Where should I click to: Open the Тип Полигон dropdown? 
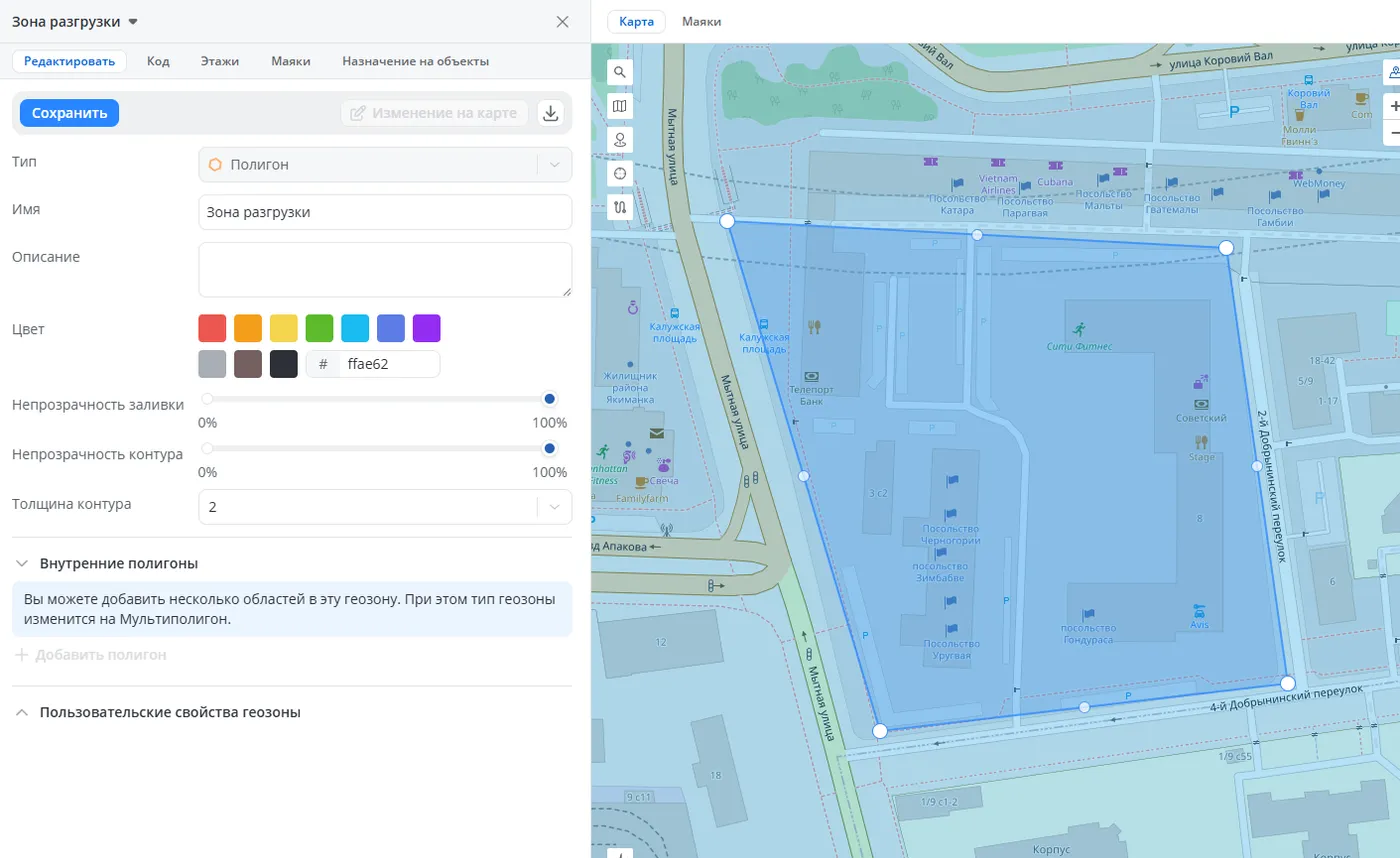(x=385, y=165)
